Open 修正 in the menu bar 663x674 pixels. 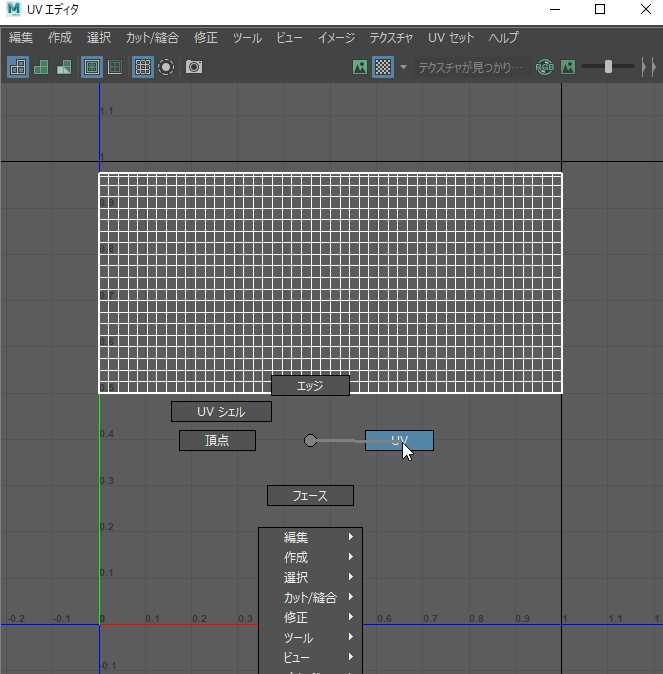pos(206,38)
